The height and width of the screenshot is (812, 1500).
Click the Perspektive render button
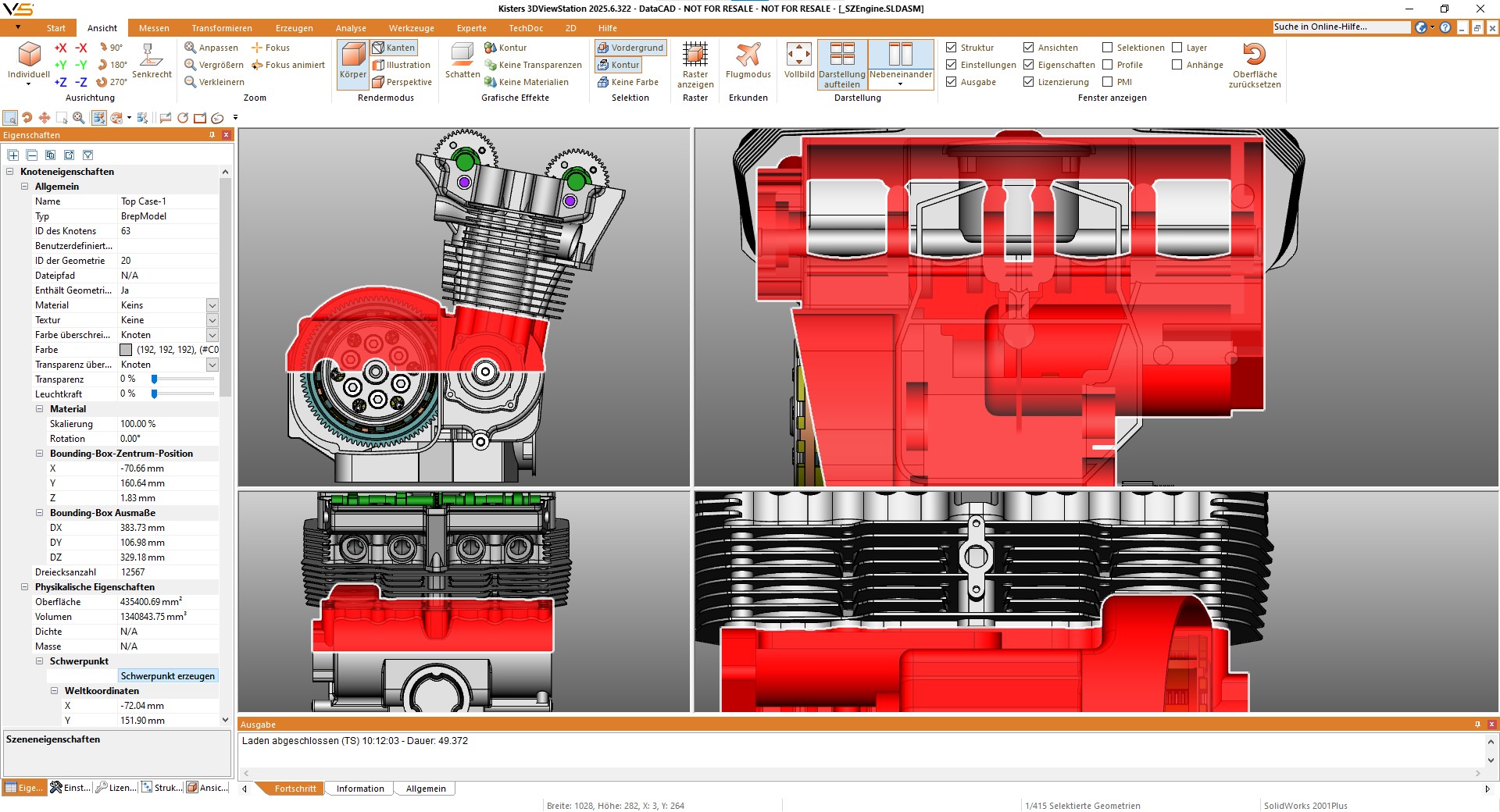click(402, 82)
